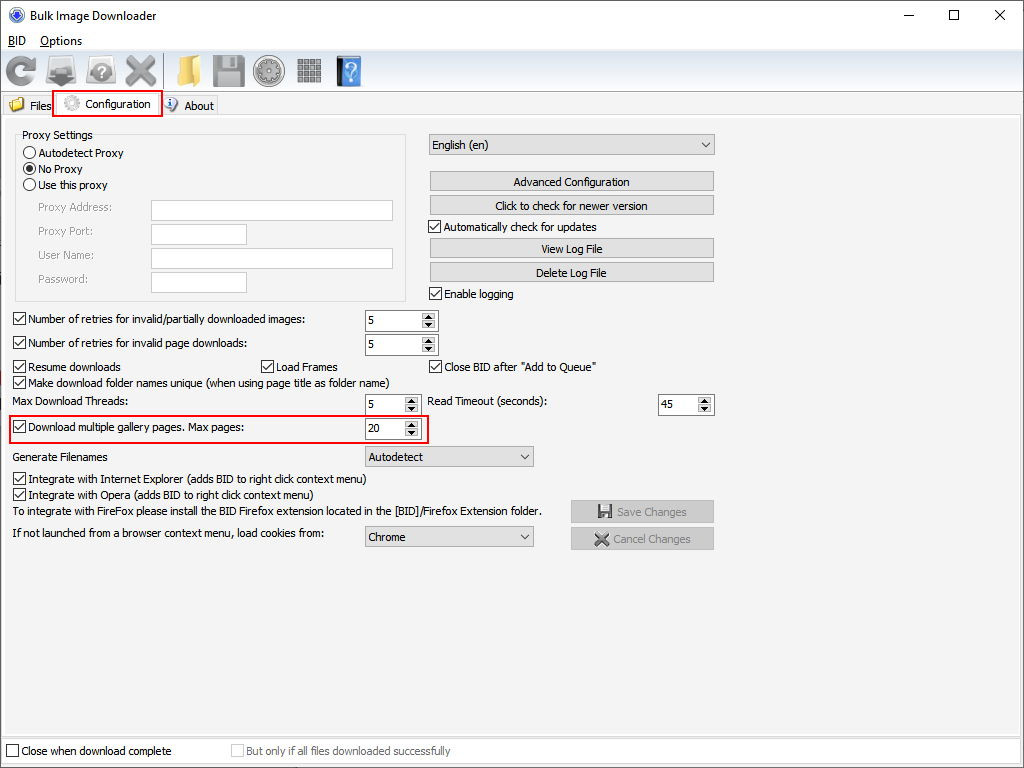Click the refresh arrow toolbar icon
The width and height of the screenshot is (1024, 768).
(x=22, y=71)
